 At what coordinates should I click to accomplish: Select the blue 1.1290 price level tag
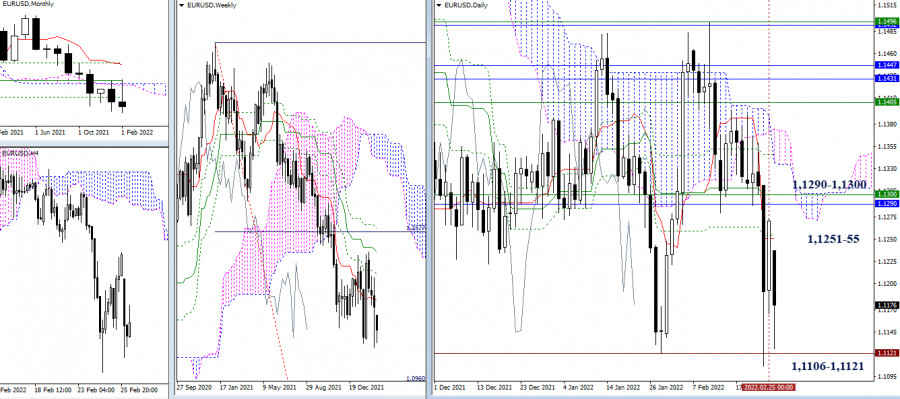click(x=886, y=203)
